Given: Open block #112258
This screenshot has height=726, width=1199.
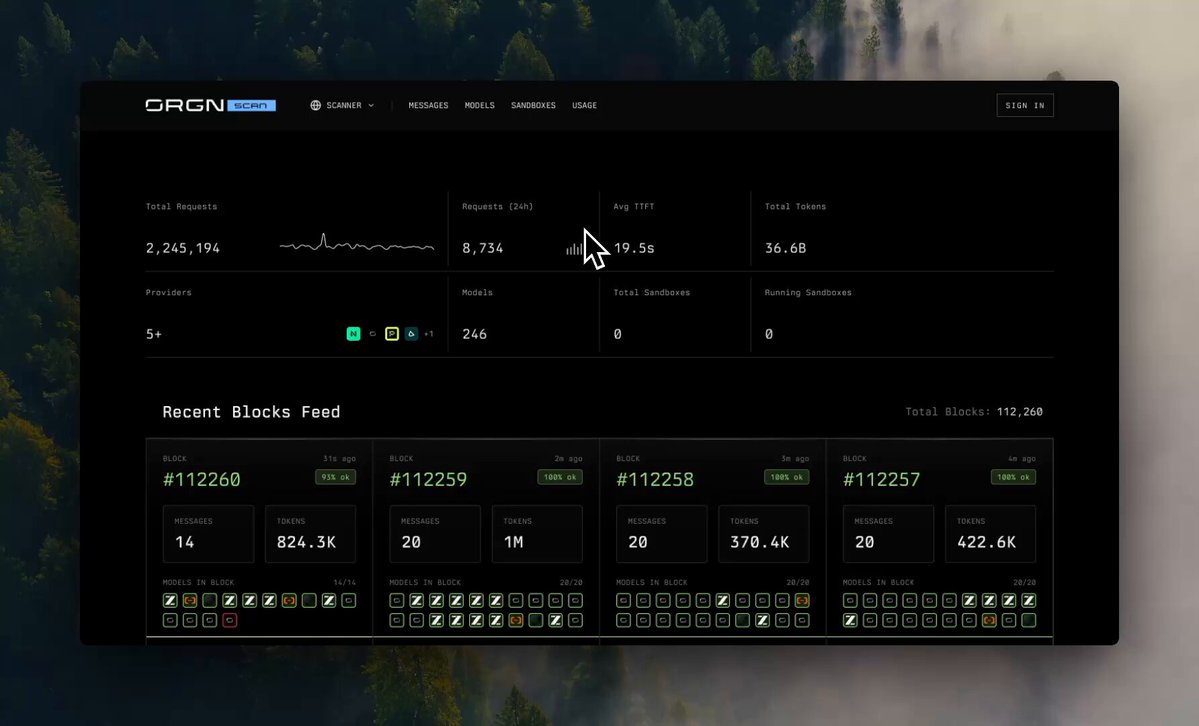Looking at the screenshot, I should 655,480.
